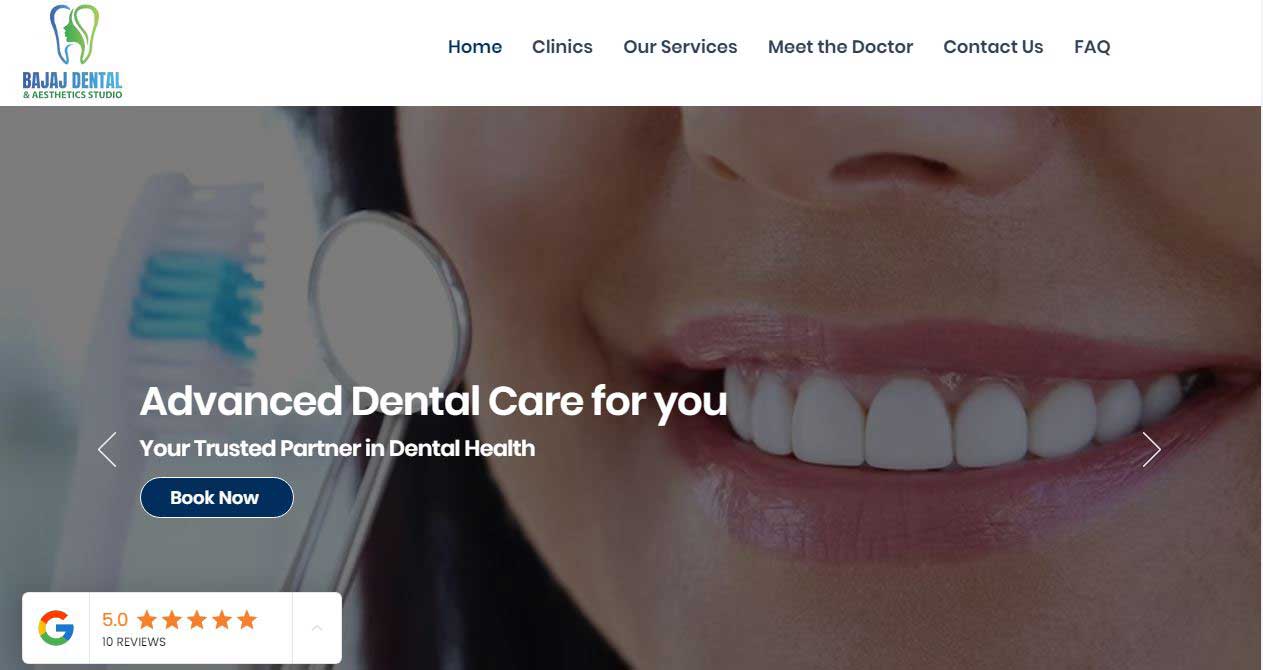Click the first orange star in rating
This screenshot has width=1263, height=670.
point(147,620)
